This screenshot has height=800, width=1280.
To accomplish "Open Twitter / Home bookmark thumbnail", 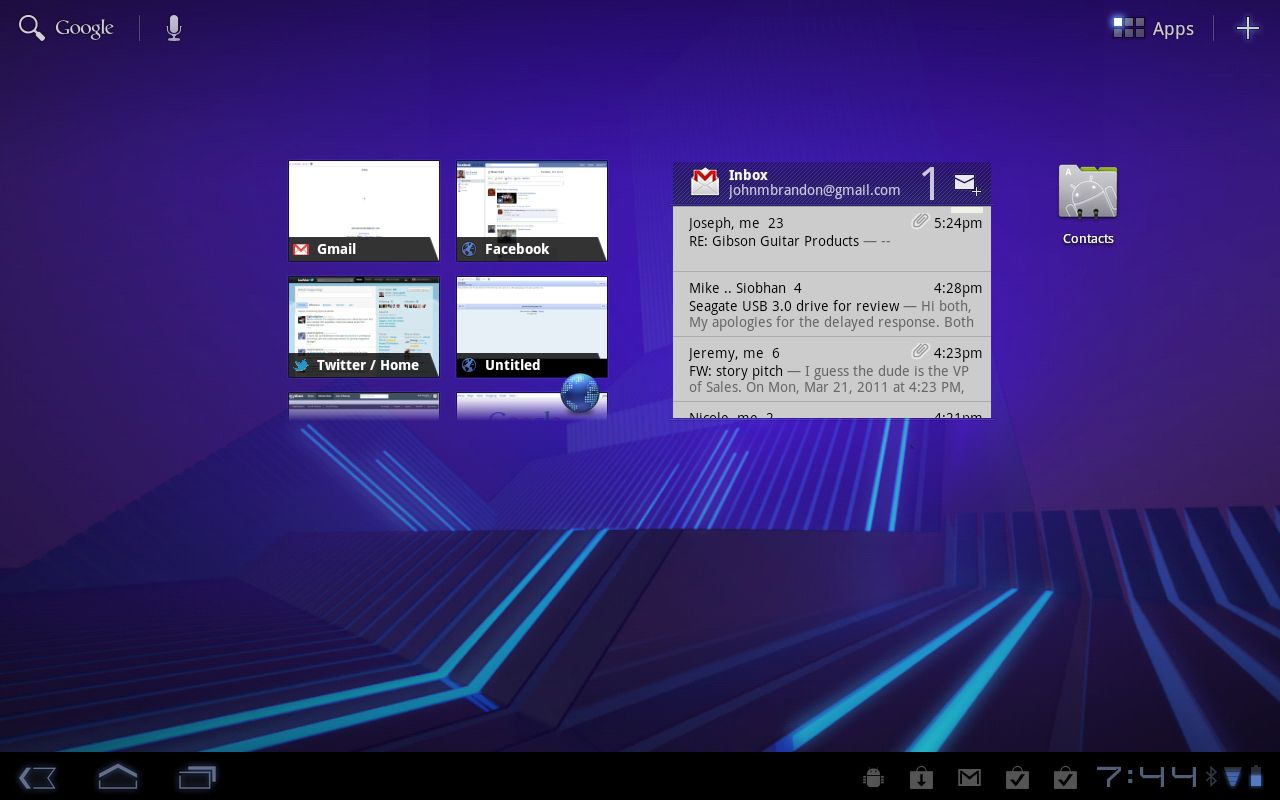I will 364,327.
